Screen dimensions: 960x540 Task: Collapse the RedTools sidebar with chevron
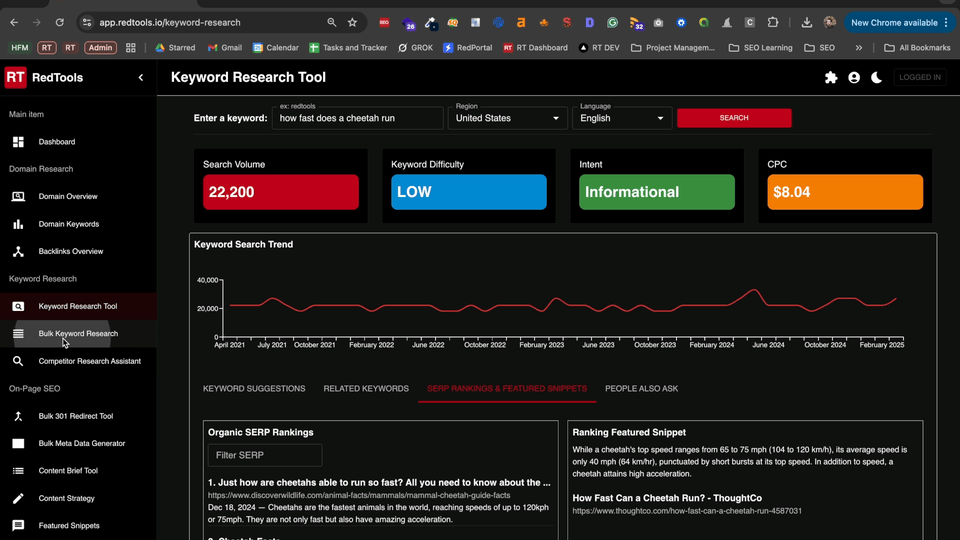tap(141, 77)
